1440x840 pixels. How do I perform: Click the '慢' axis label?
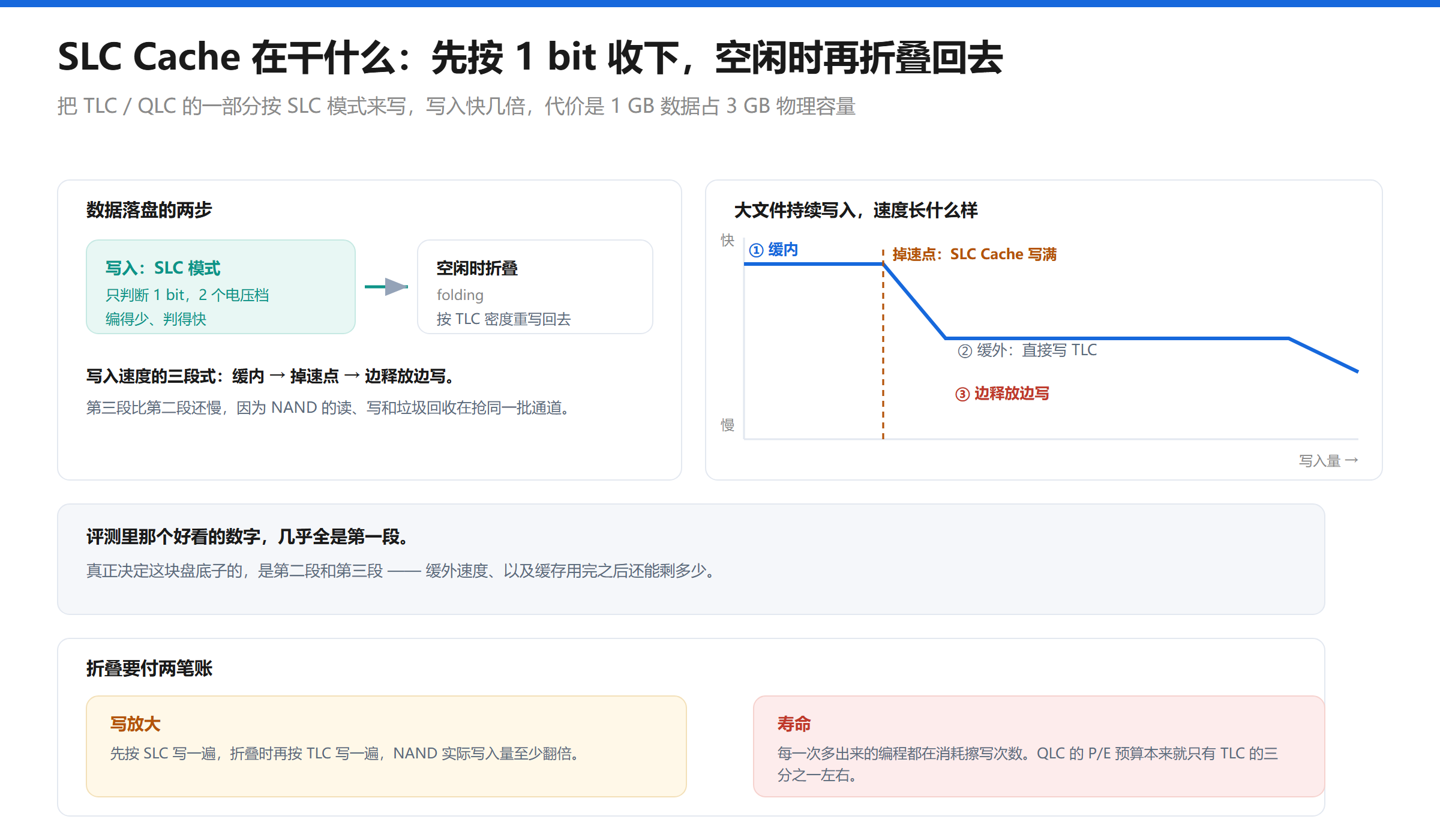727,425
